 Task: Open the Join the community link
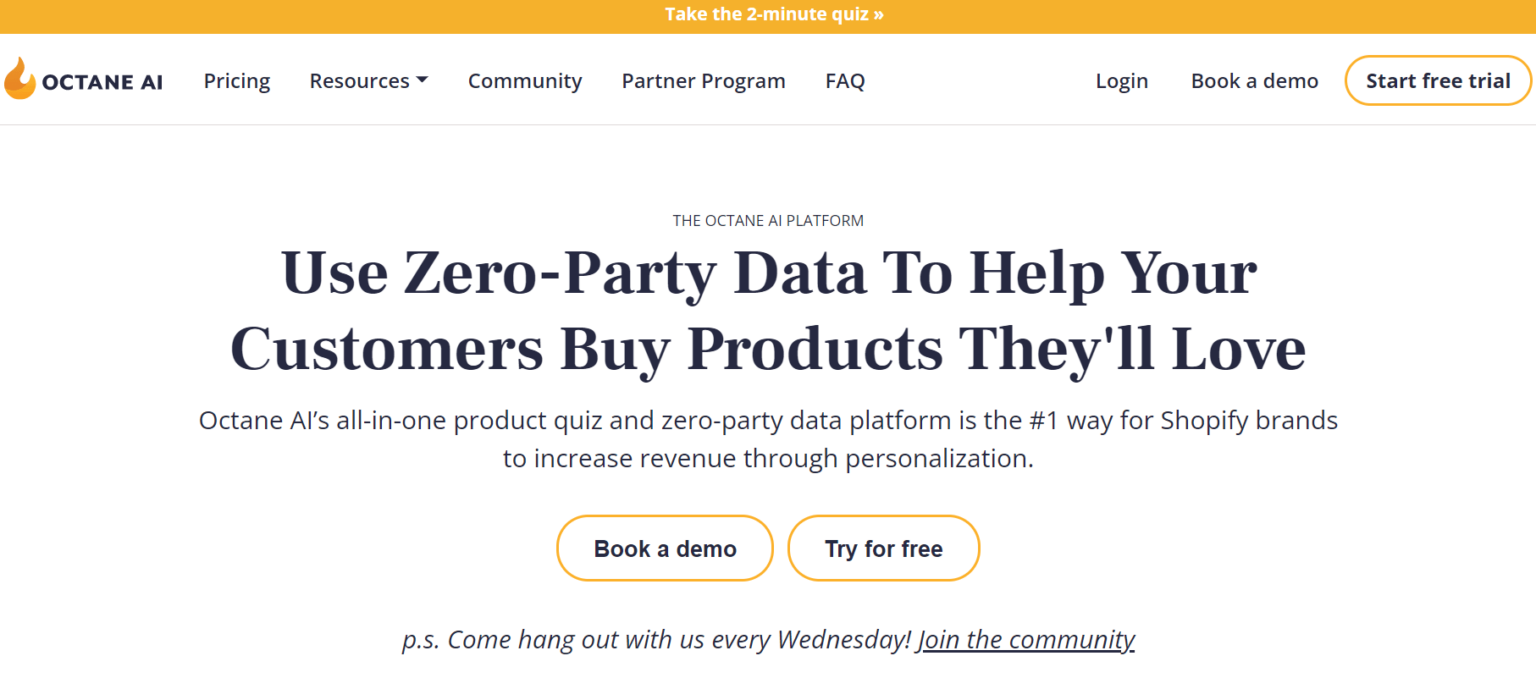pyautogui.click(x=1026, y=639)
